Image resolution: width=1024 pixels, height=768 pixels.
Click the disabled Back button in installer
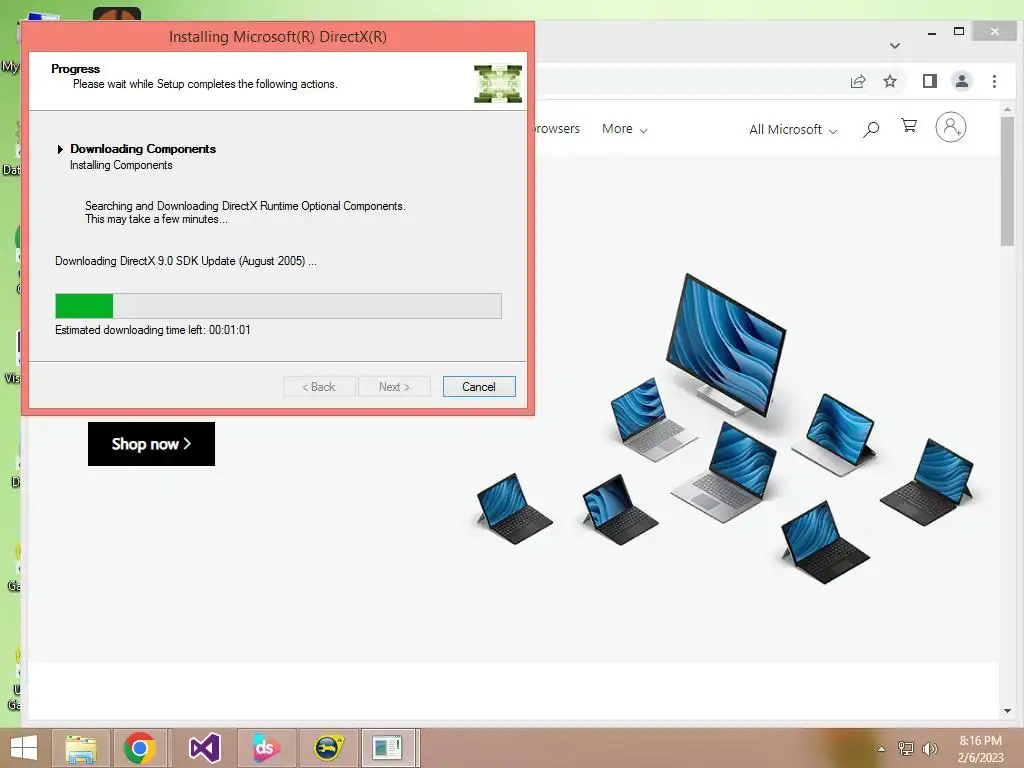click(319, 387)
